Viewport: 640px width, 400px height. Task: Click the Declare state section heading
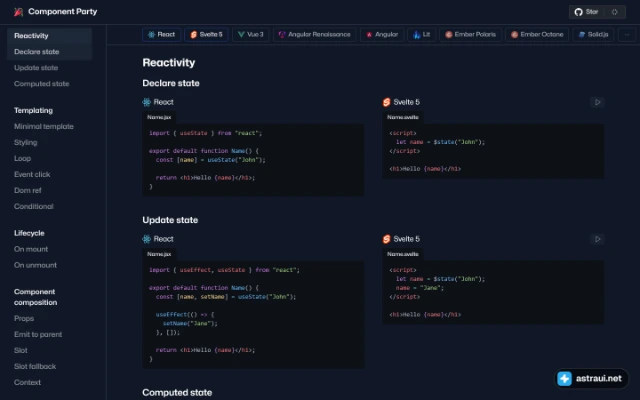pos(171,83)
